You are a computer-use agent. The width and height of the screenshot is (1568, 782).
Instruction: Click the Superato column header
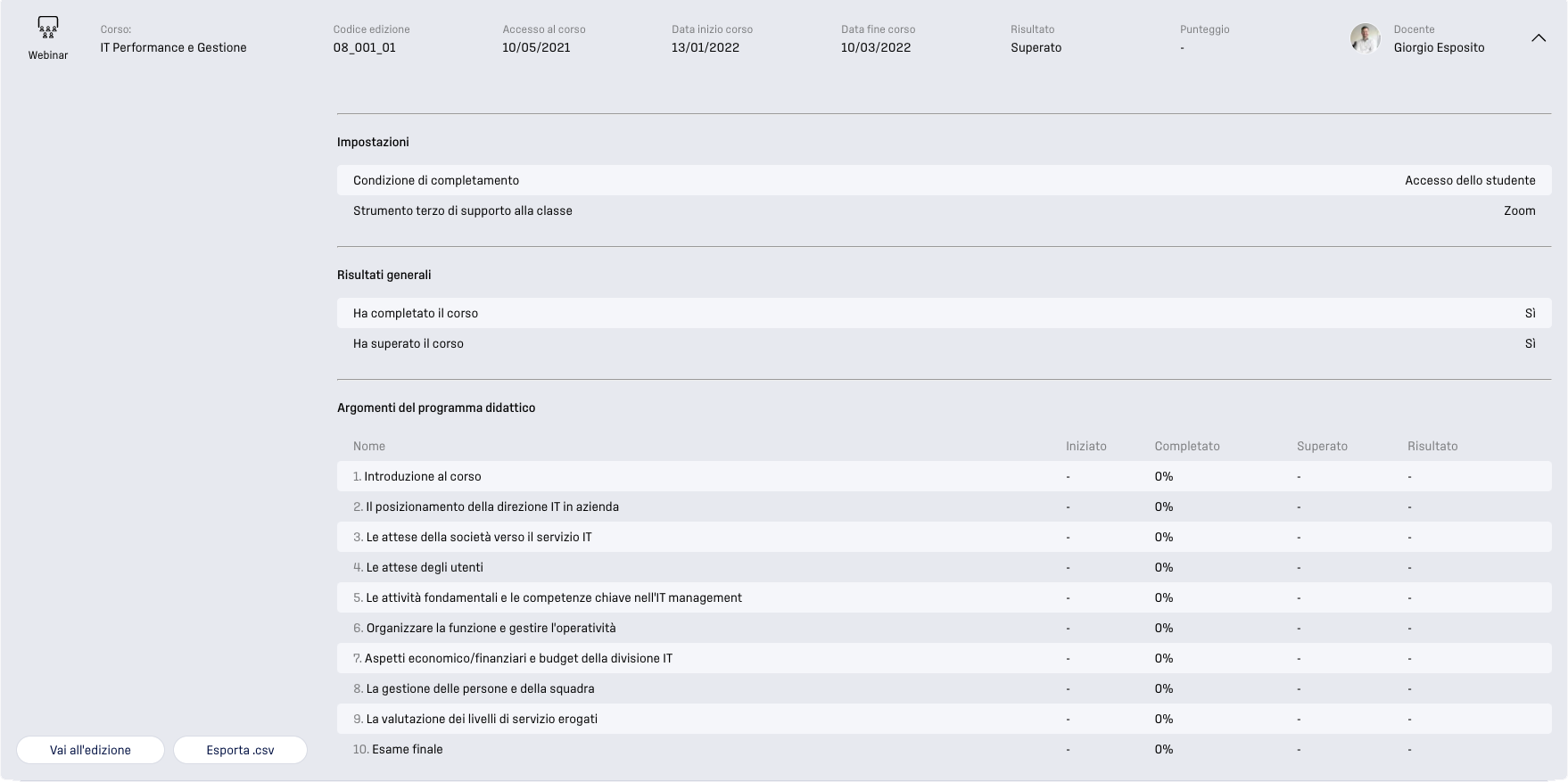click(1322, 446)
